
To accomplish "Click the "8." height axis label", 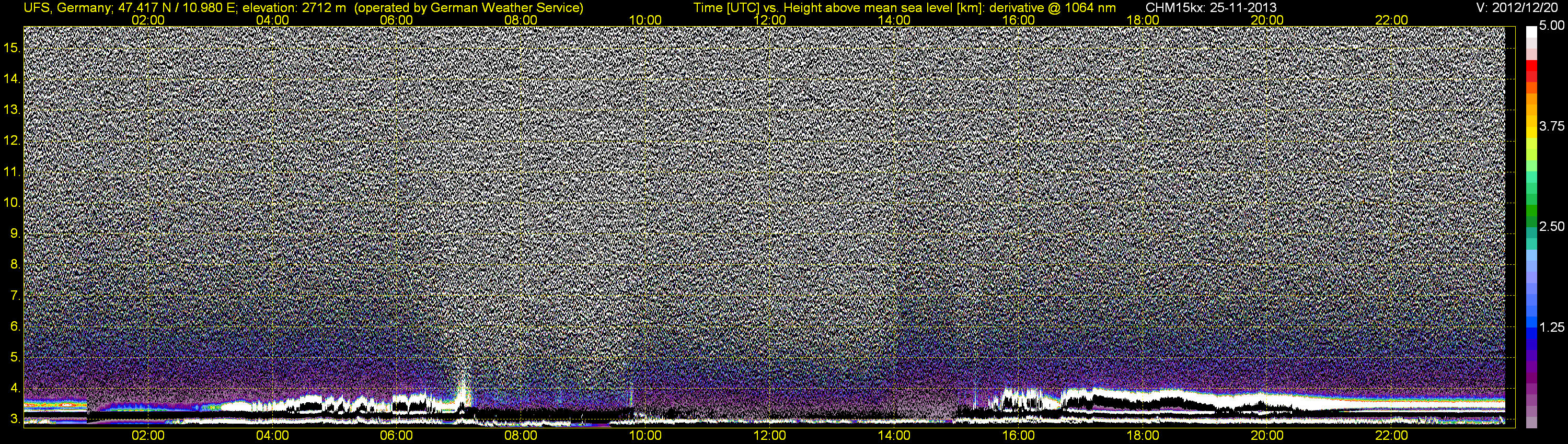I will pos(15,265).
